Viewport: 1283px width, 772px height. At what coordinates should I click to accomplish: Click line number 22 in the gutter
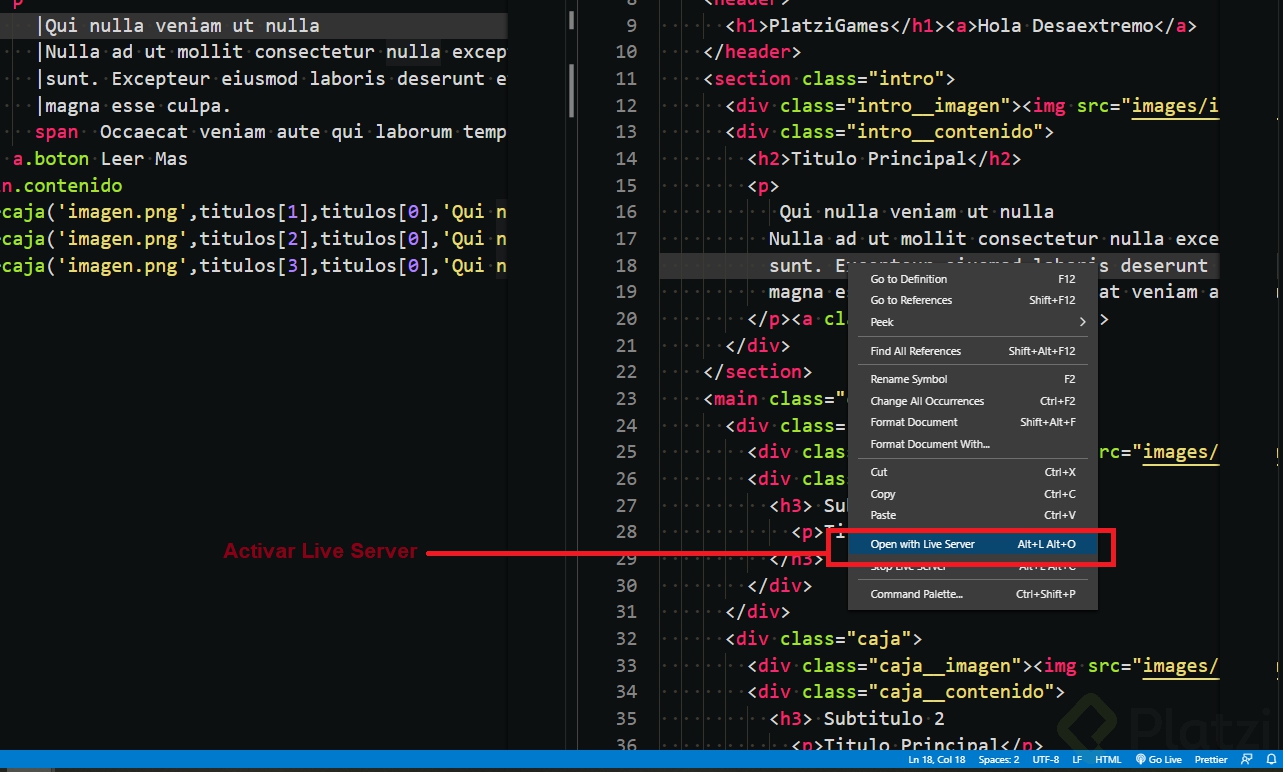coord(626,372)
